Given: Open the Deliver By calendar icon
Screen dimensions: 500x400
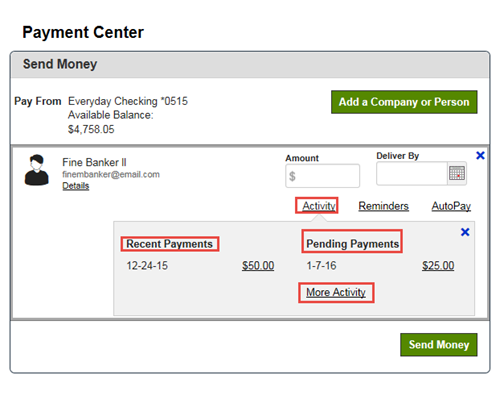Looking at the screenshot, I should click(x=457, y=173).
